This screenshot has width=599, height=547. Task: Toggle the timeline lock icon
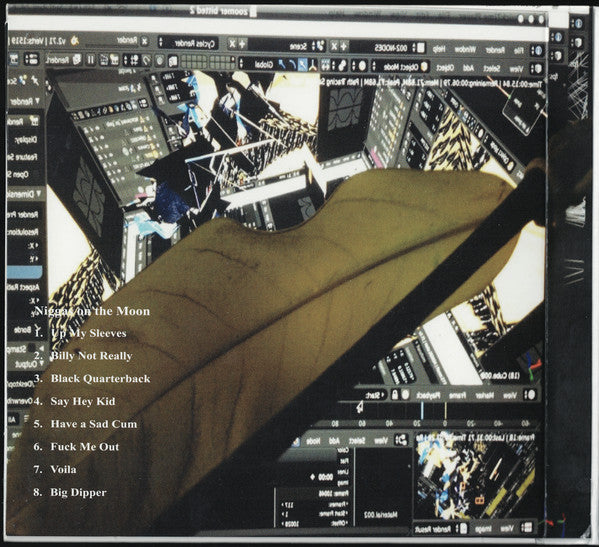pos(395,395)
